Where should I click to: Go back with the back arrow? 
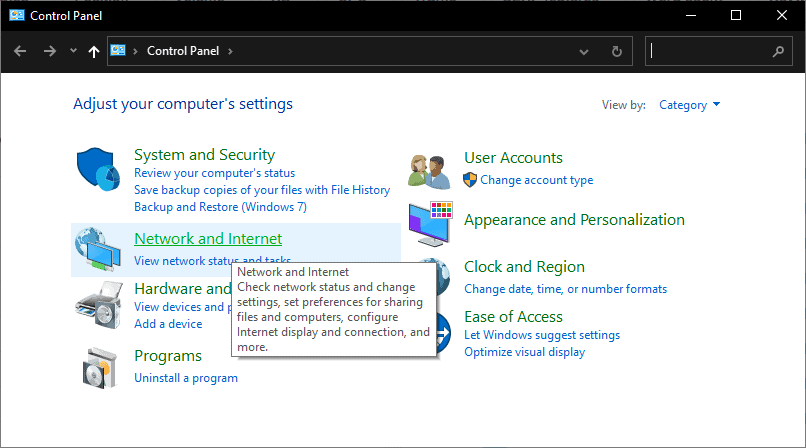click(20, 51)
